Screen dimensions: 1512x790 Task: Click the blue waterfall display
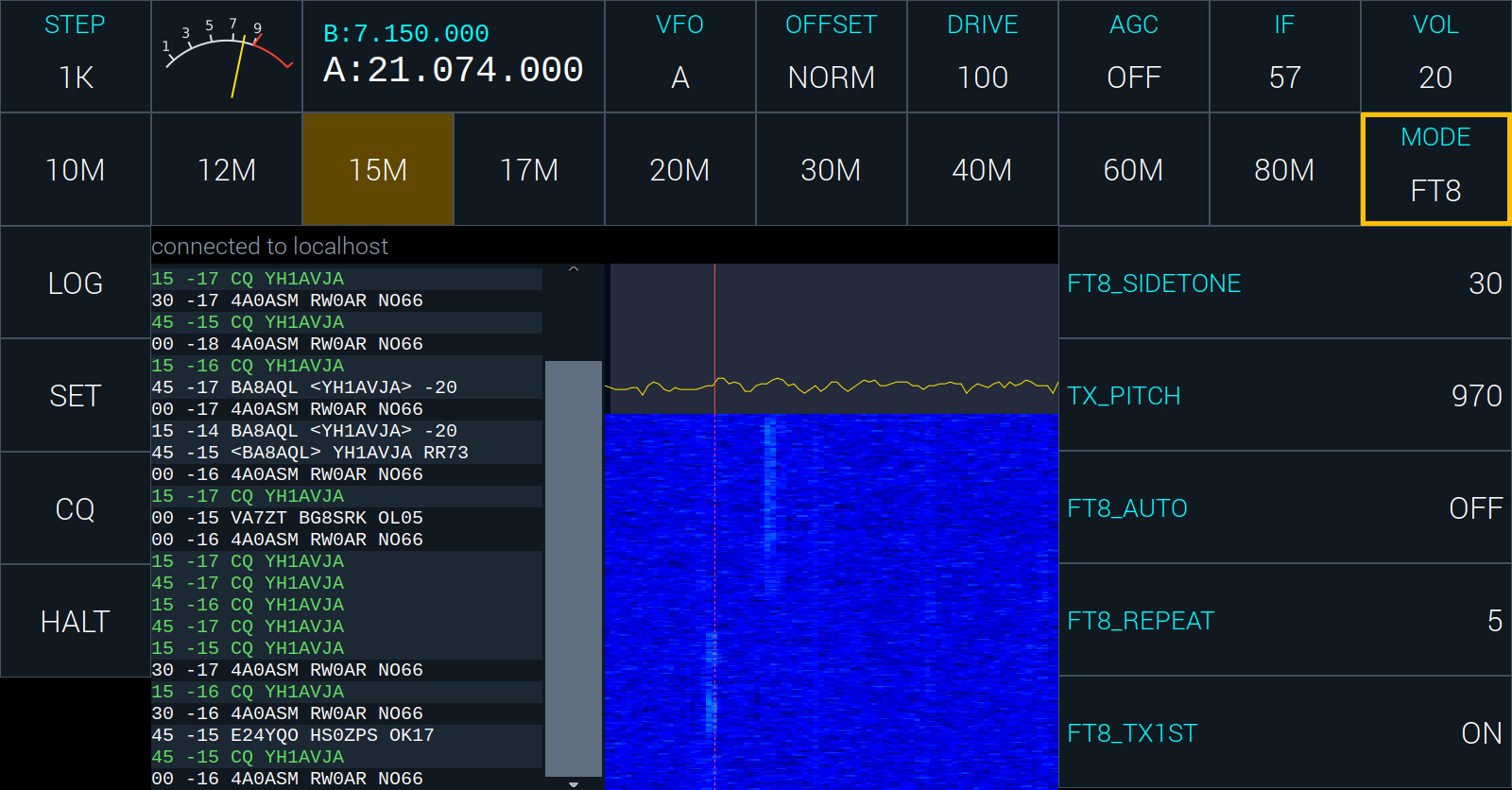pos(832,601)
